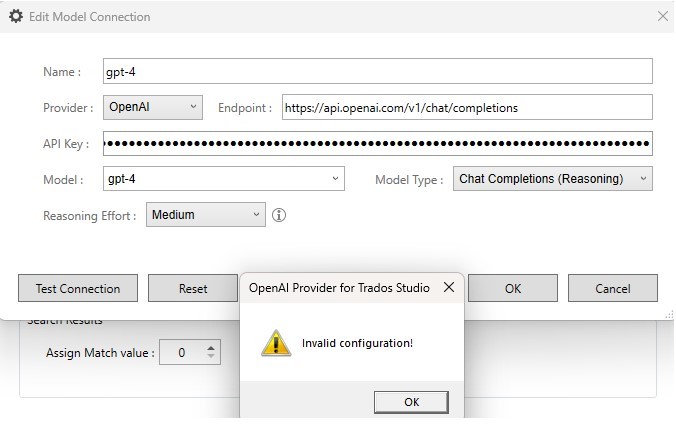Screen dimensions: 676x426
Task: Click the Reset button
Action: pos(193,288)
